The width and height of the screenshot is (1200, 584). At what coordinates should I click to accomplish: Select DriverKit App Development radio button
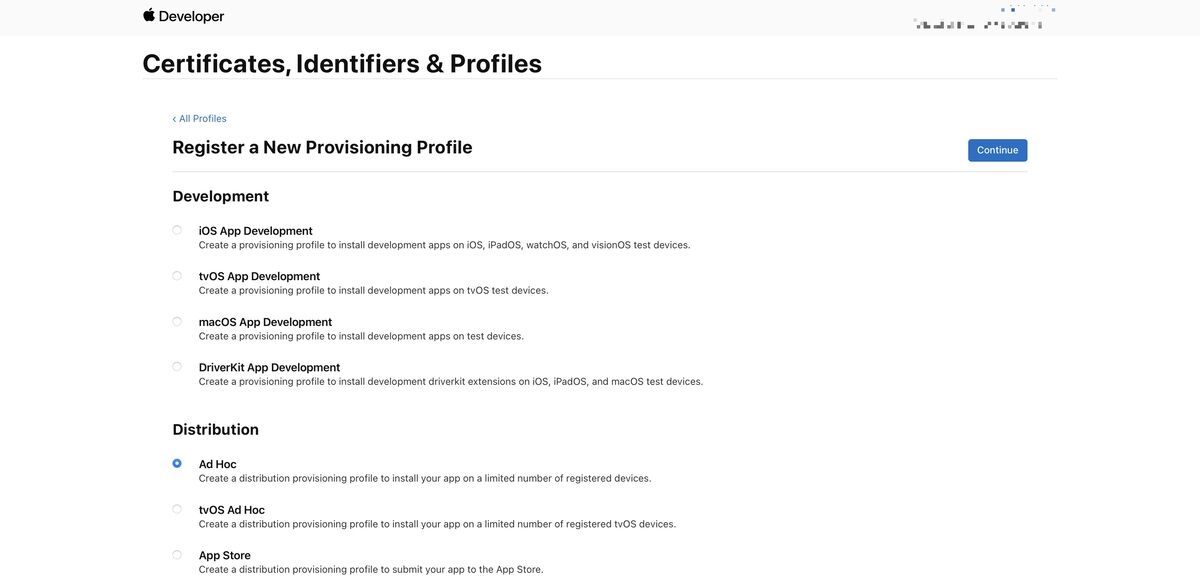177,367
